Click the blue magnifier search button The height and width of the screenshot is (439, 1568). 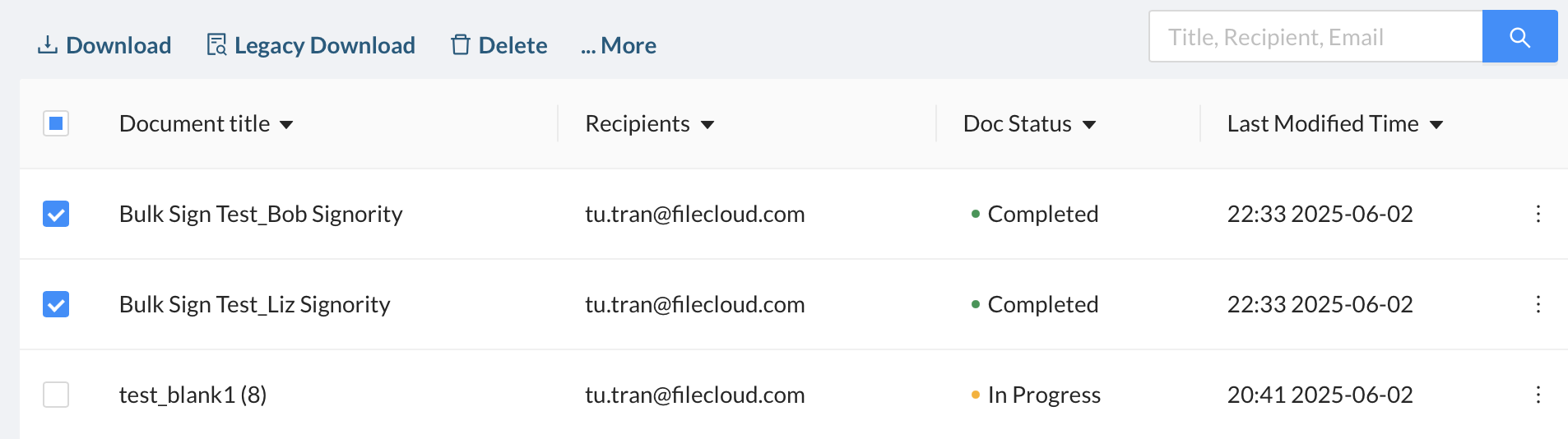click(x=1519, y=37)
